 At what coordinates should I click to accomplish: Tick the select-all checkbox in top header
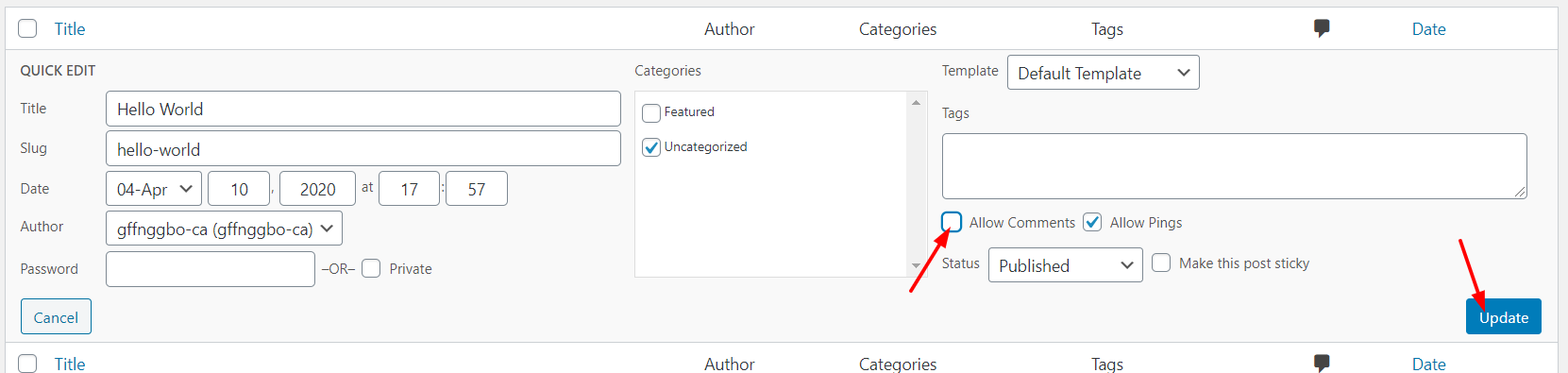(27, 28)
